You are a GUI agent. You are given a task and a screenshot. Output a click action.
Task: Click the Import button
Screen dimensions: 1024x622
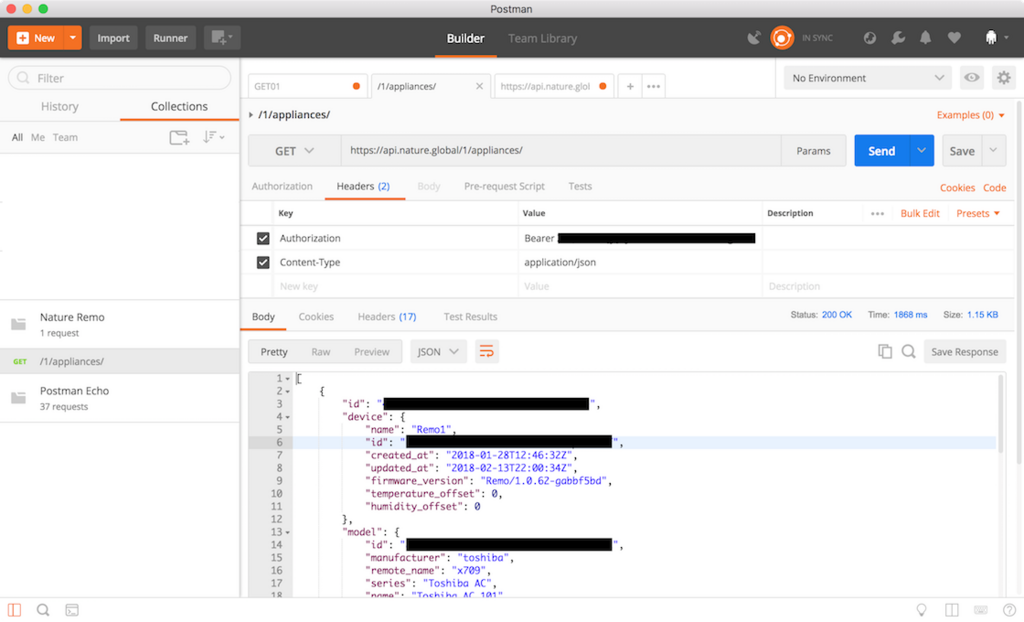pos(114,38)
